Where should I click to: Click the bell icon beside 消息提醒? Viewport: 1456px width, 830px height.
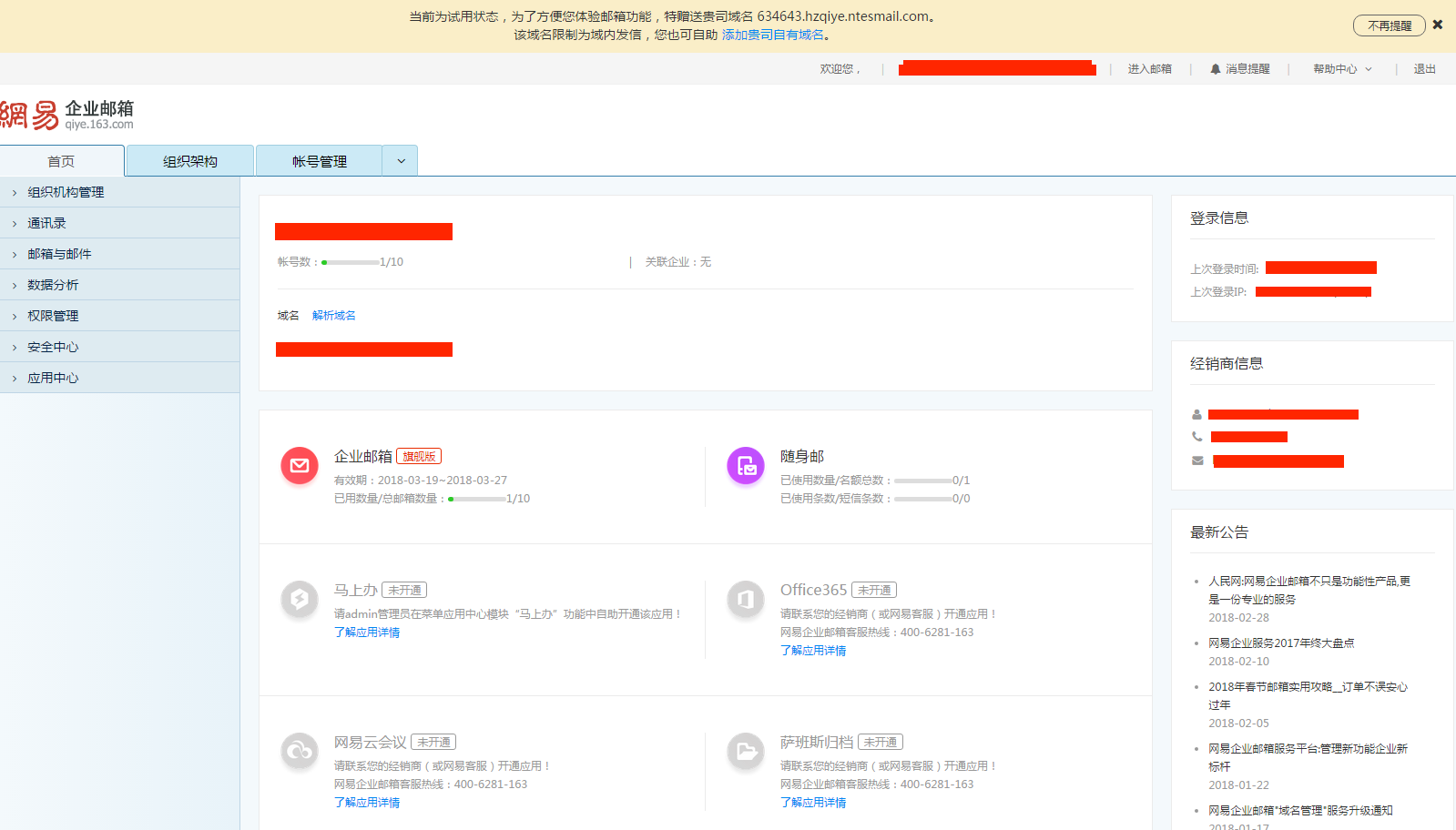pos(1215,69)
